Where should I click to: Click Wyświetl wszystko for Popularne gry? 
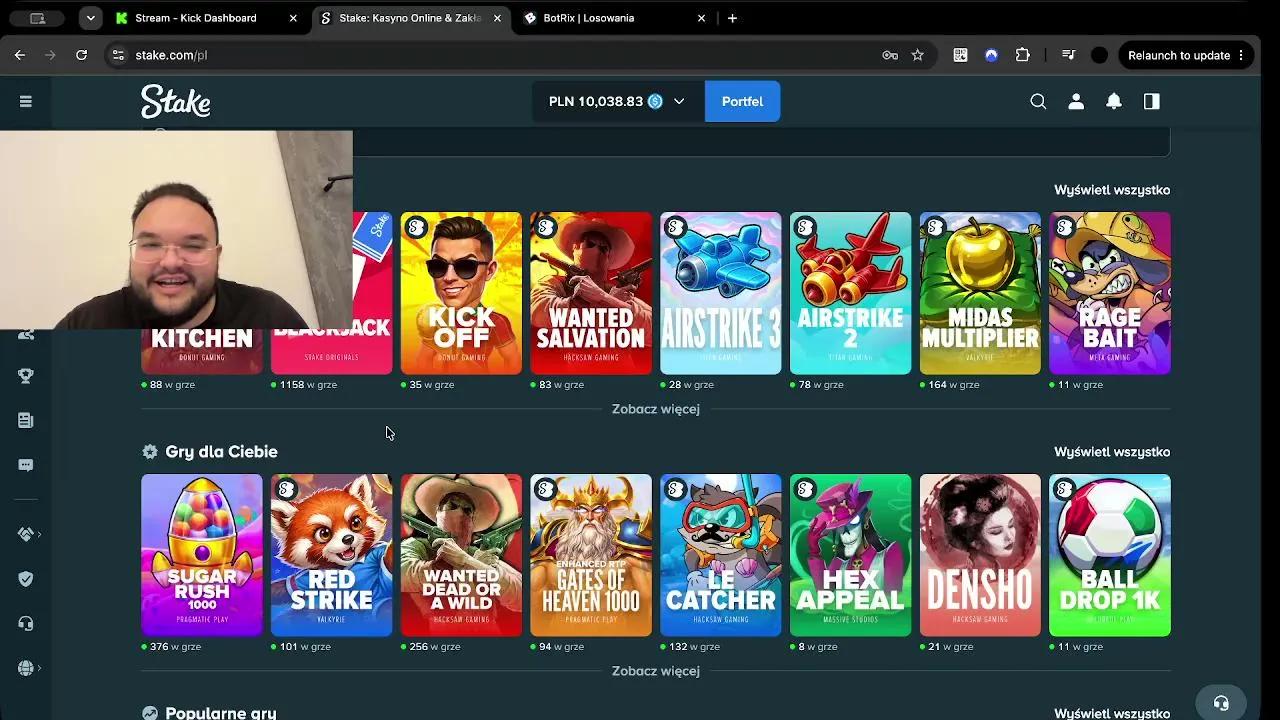point(1112,713)
